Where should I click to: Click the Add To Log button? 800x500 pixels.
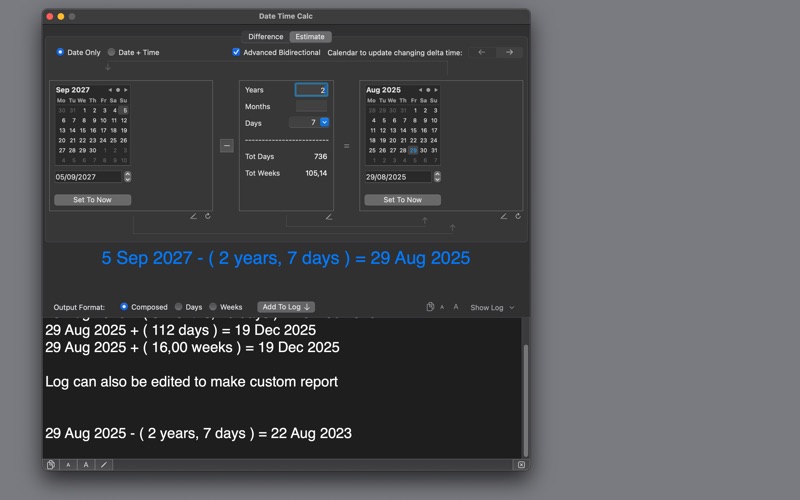[x=286, y=307]
